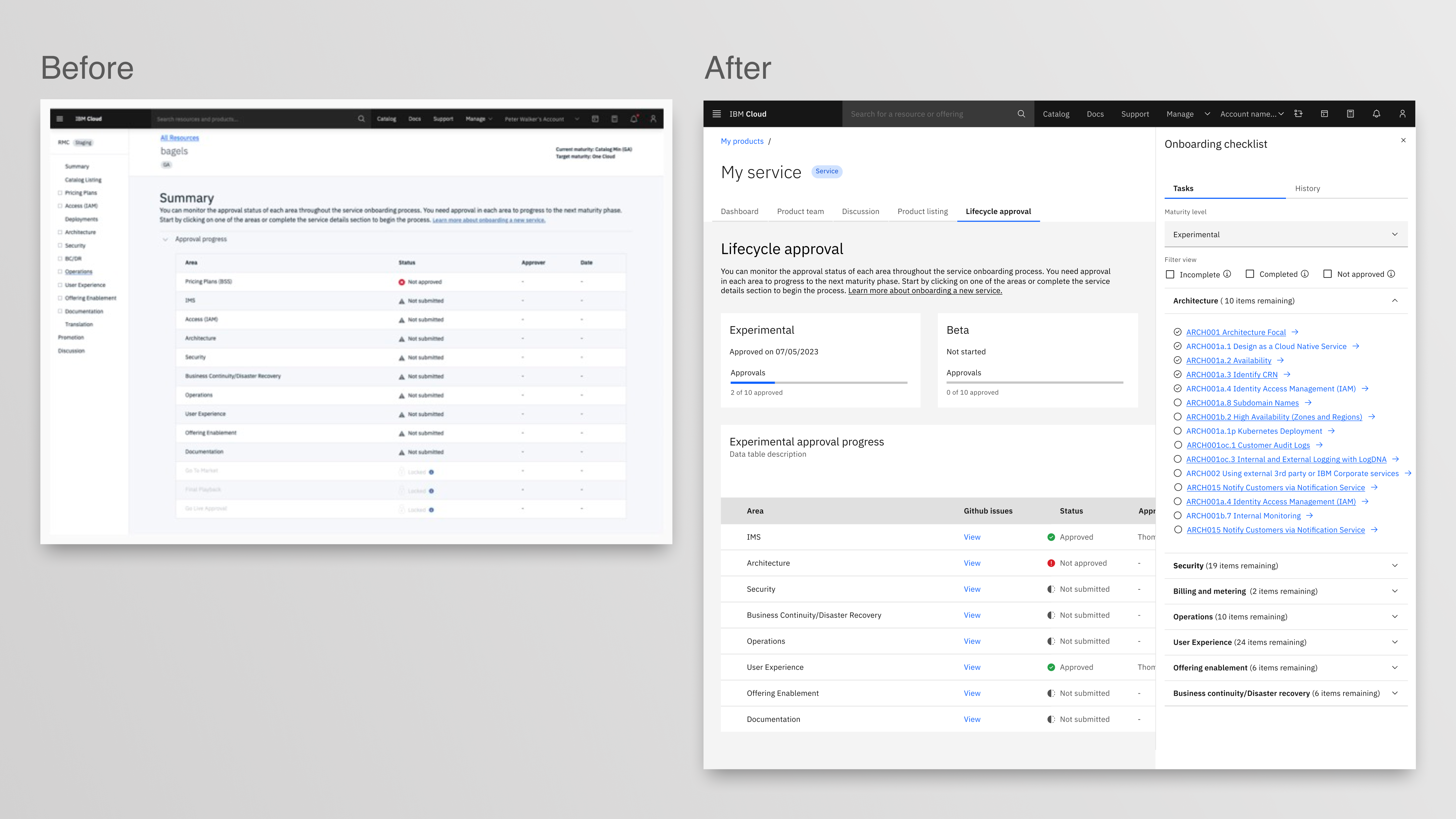
Task: Click the hamburger menu icon beside IBM Cloud
Action: click(717, 114)
